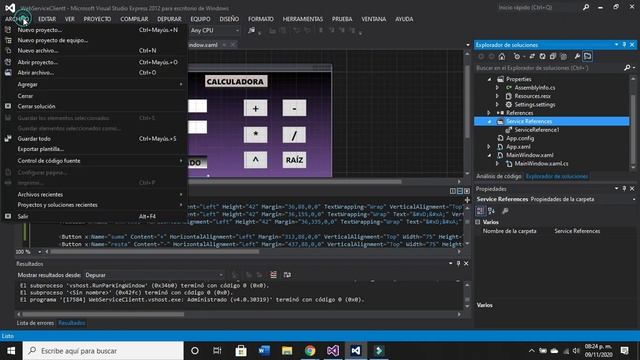Viewport: 640px width, 360px height.
Task: Open the HERRAMIENTAS menu
Action: point(302,19)
